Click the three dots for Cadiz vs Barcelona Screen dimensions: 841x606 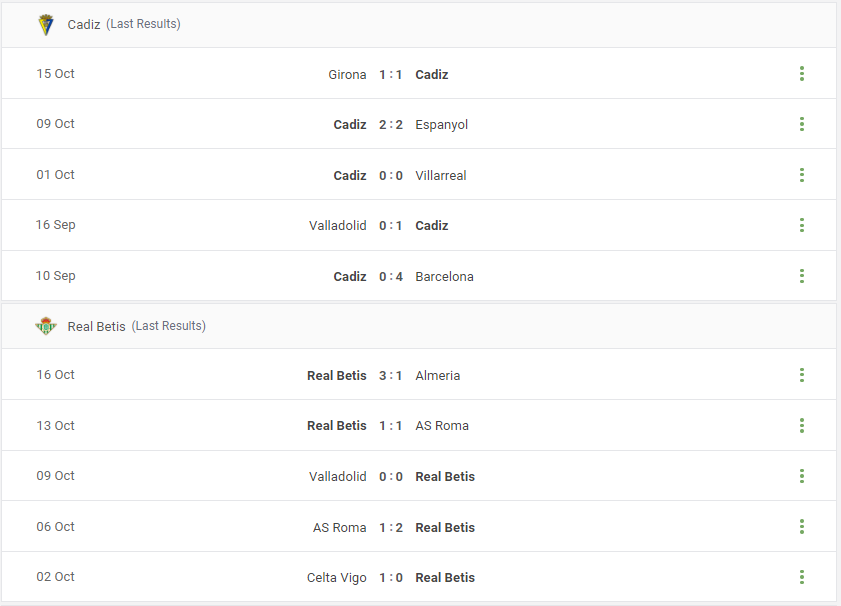click(x=802, y=276)
